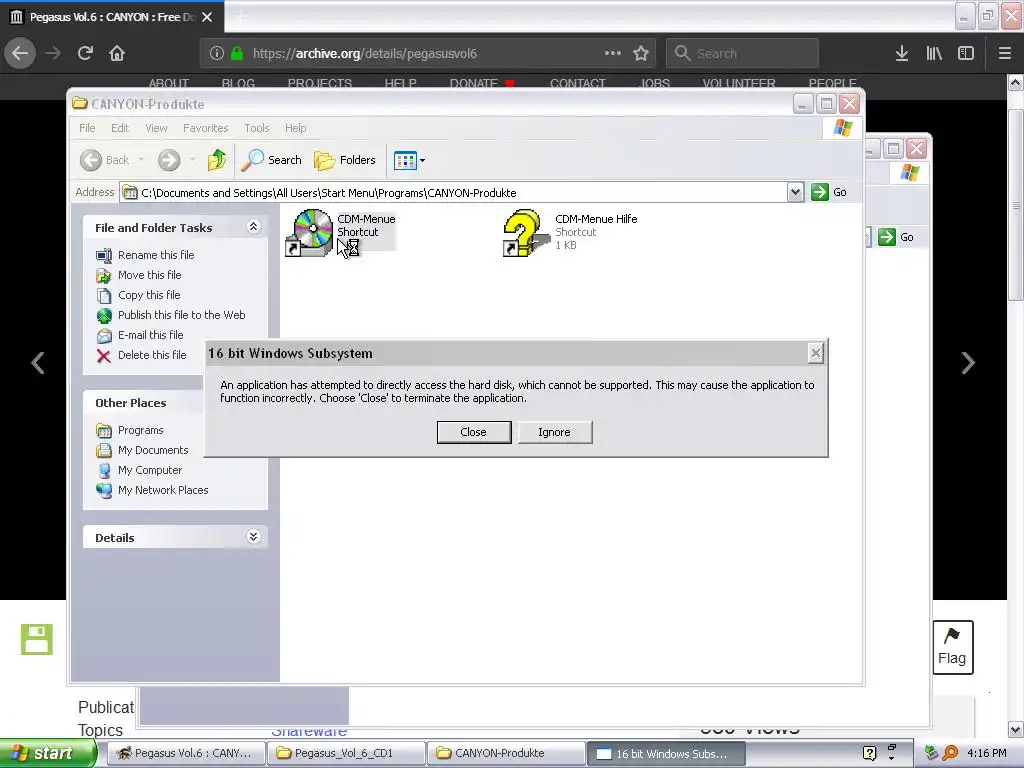Image resolution: width=1024 pixels, height=768 pixels.
Task: Click next item arrow on archive page
Action: point(968,362)
